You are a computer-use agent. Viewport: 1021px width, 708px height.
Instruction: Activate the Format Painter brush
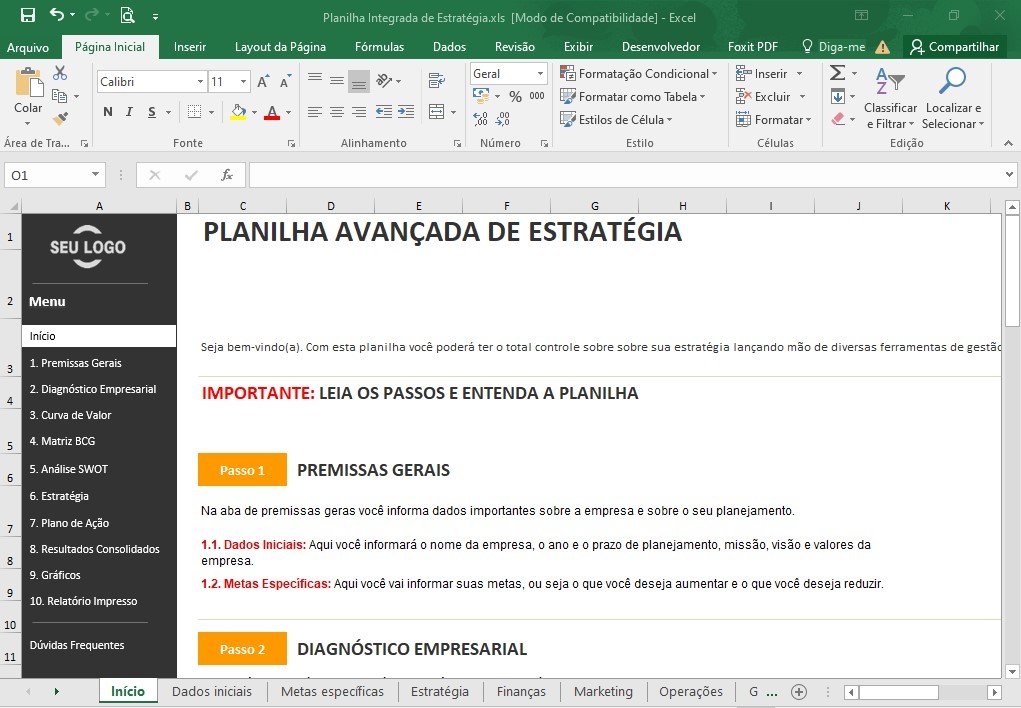61,119
